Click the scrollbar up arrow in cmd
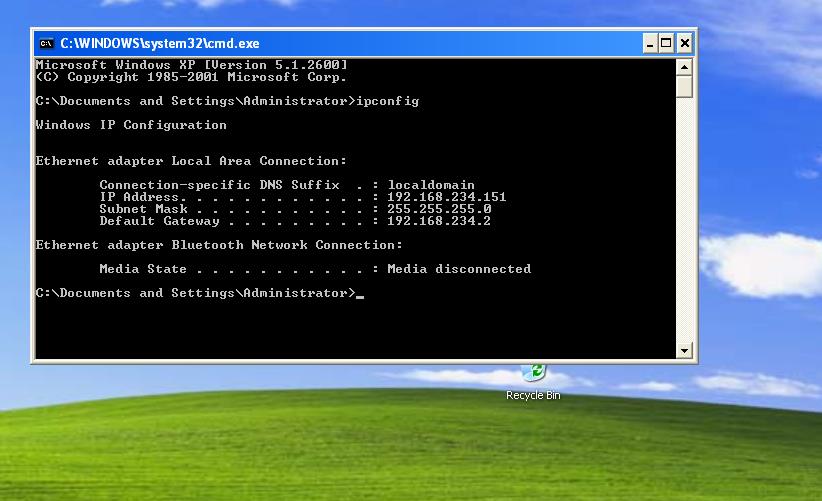 [684, 67]
